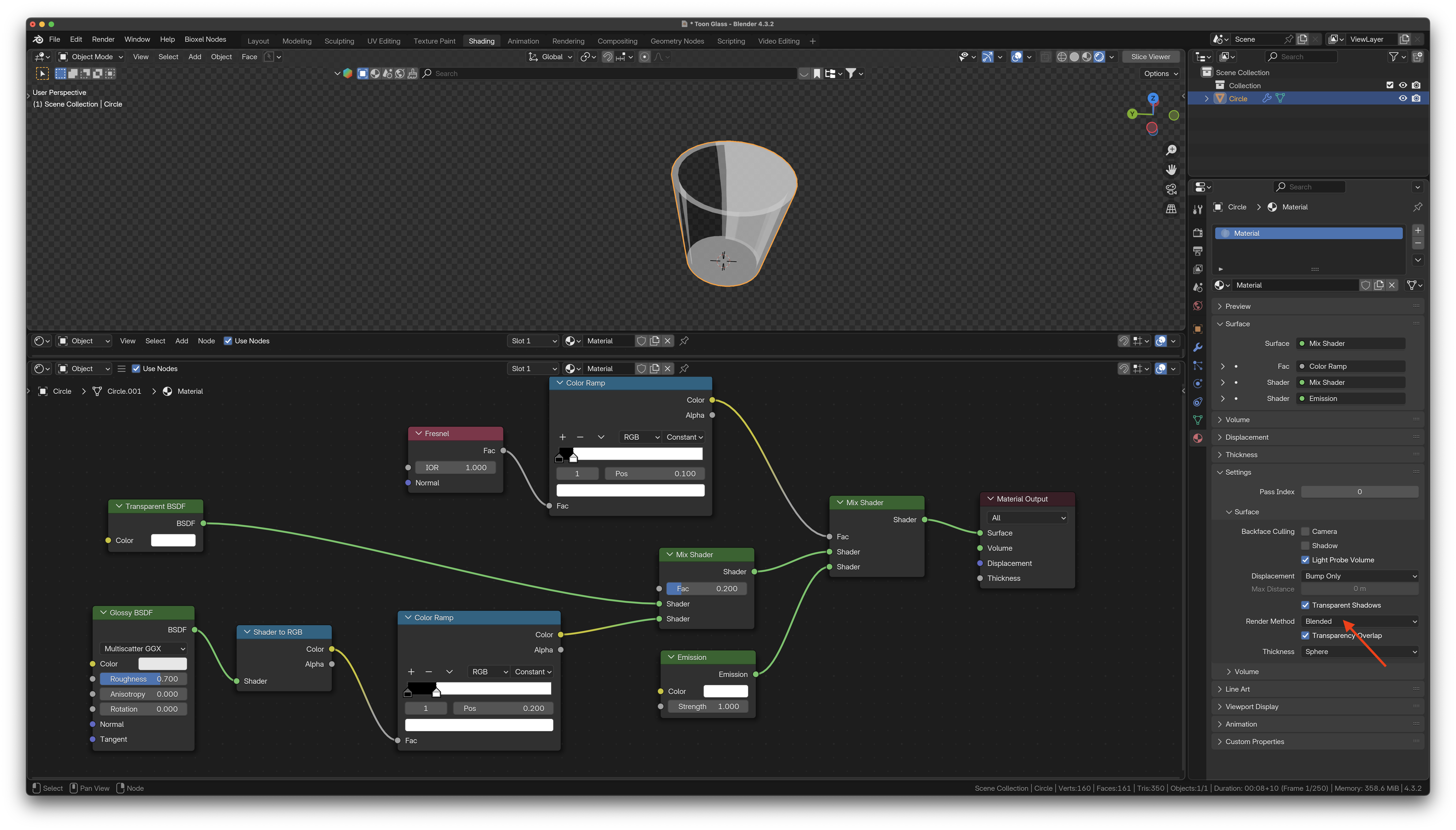Image resolution: width=1456 pixels, height=830 pixels.
Task: Click the Options button in viewport
Action: click(x=1160, y=73)
